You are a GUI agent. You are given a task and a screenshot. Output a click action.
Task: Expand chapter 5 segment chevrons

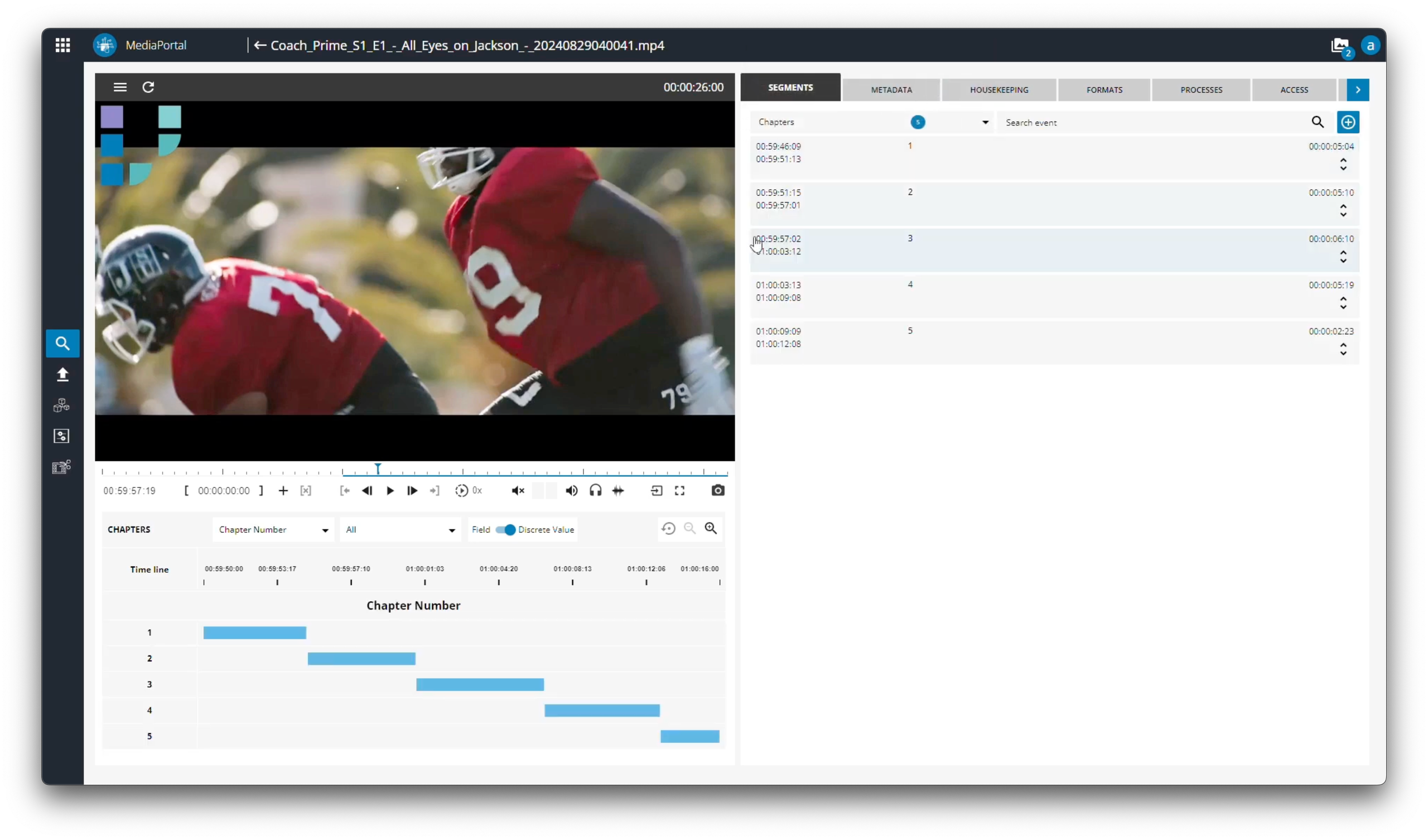(1344, 350)
